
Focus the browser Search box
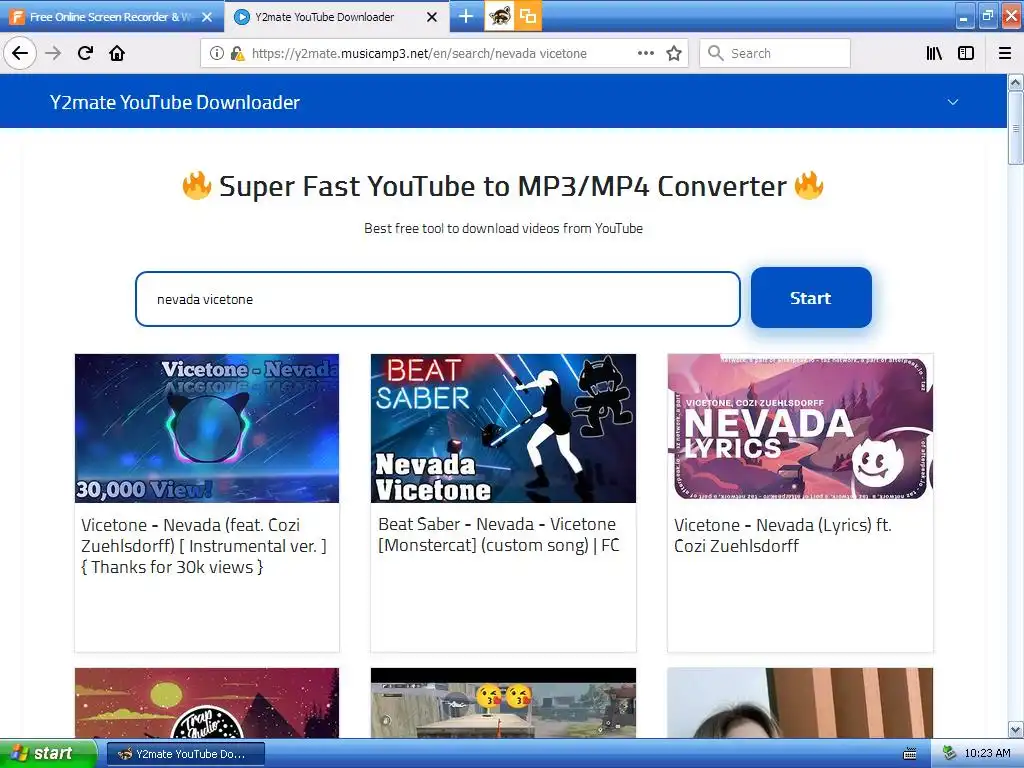pyautogui.click(x=775, y=53)
